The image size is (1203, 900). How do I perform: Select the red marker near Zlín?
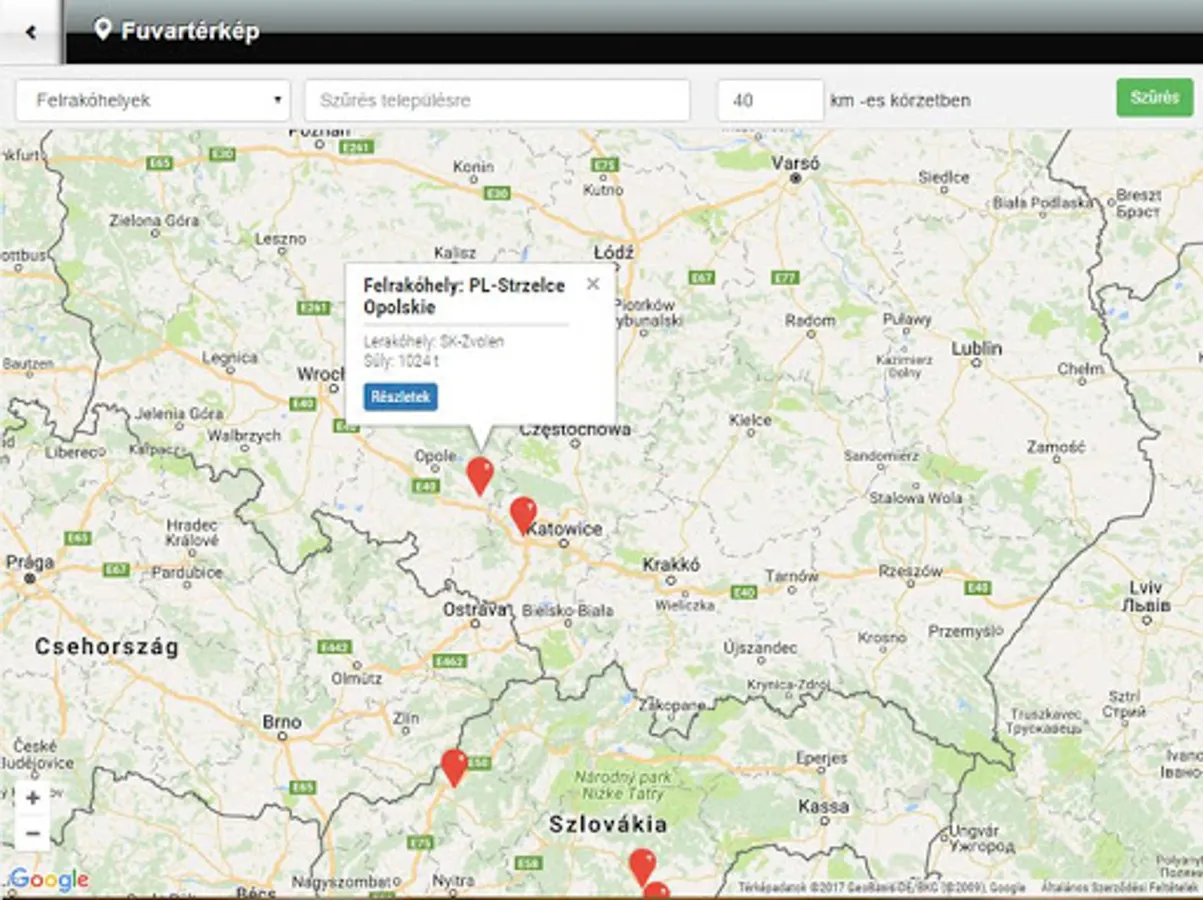click(454, 767)
